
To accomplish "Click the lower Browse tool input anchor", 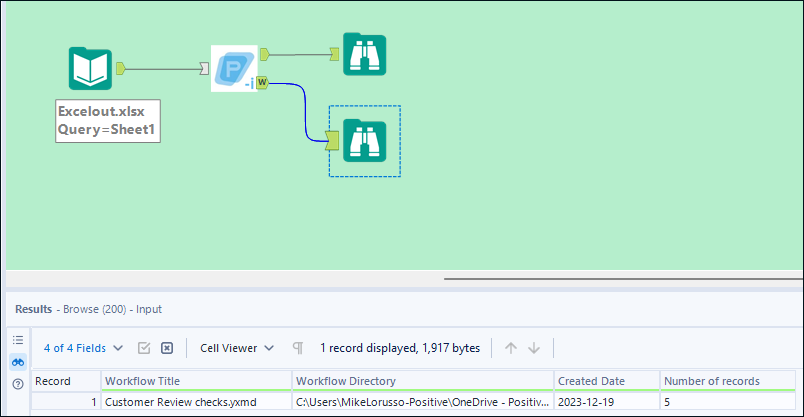I will [x=332, y=141].
